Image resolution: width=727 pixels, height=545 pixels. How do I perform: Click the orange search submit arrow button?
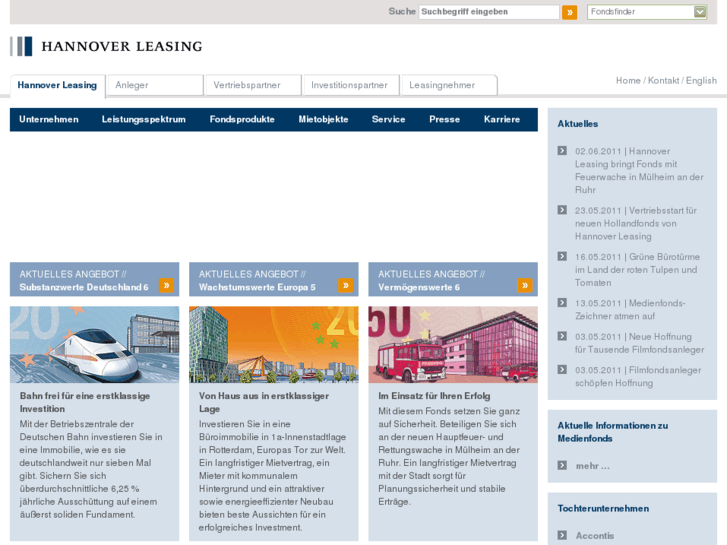pos(569,12)
